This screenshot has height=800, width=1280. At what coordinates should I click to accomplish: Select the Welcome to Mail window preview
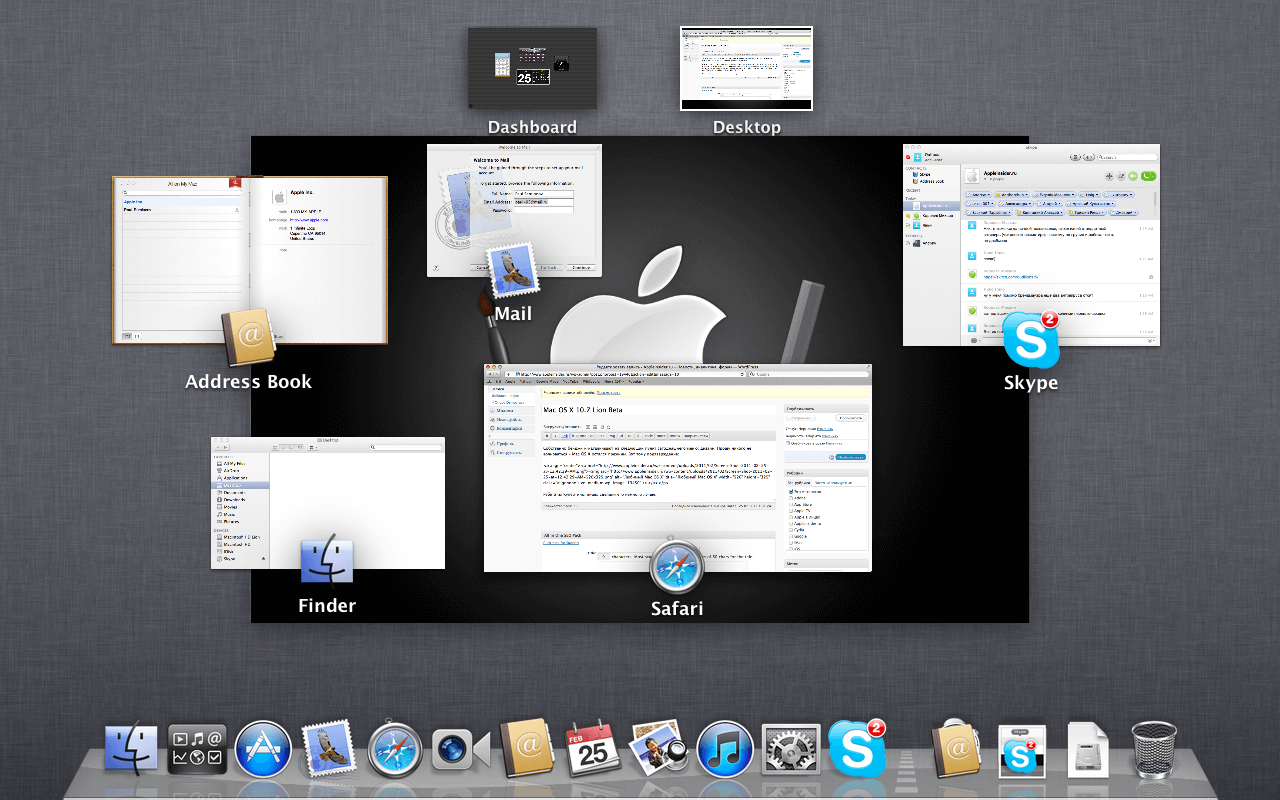(x=514, y=210)
